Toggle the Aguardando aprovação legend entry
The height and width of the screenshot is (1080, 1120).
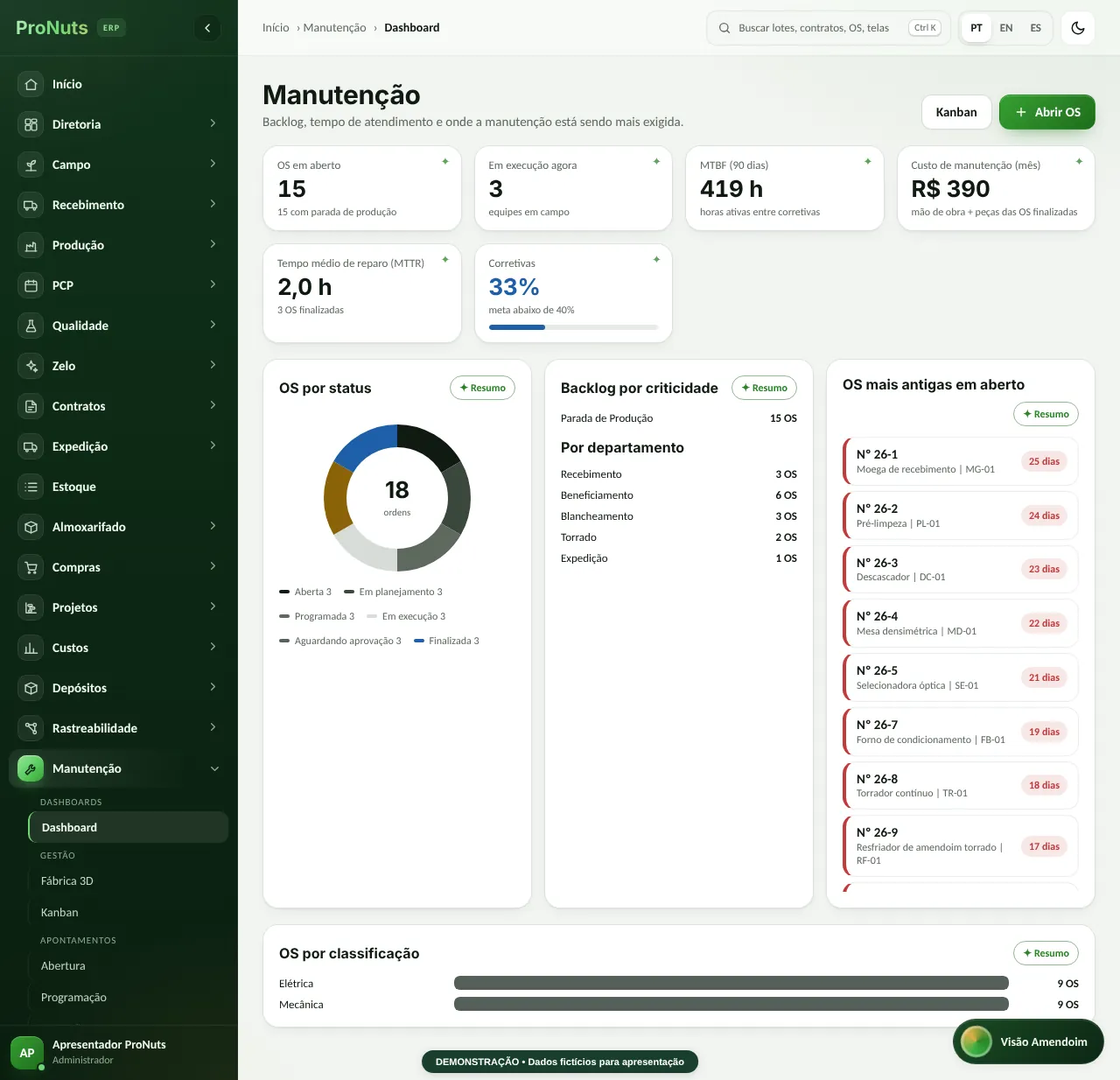340,641
